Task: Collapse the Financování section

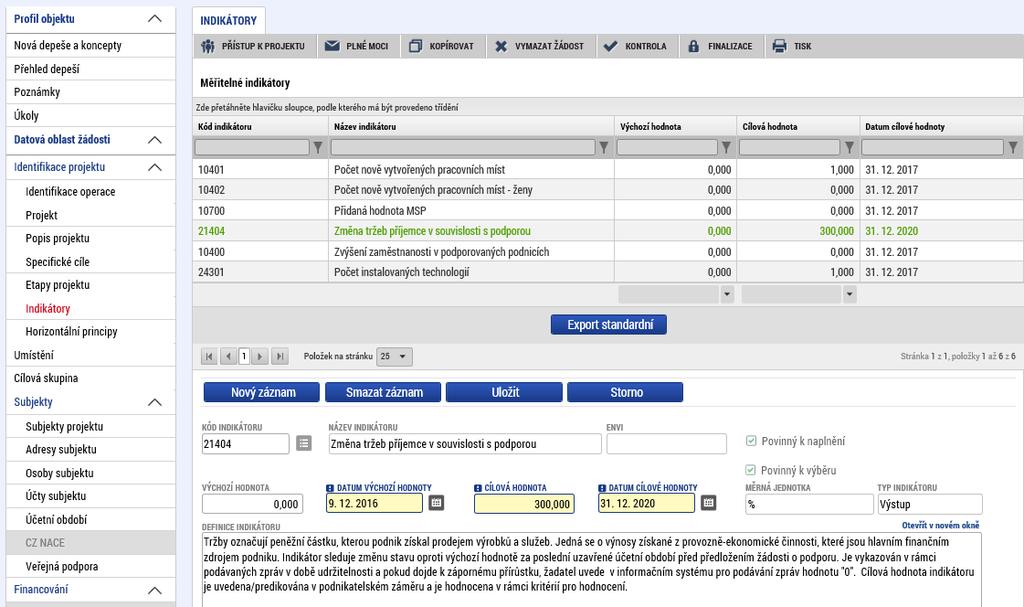Action: pyautogui.click(x=155, y=590)
